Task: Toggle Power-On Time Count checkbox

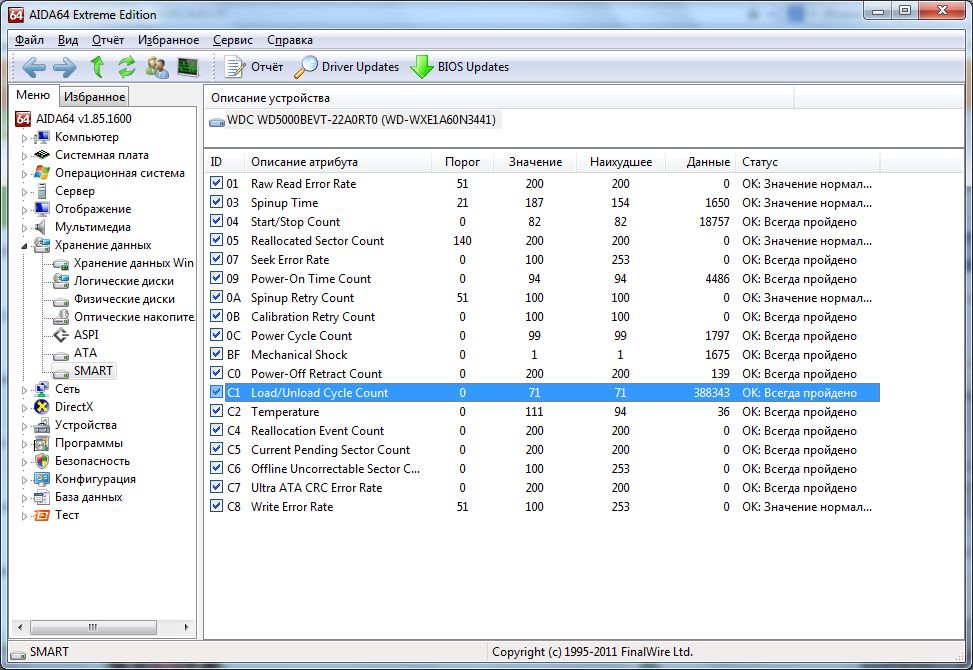Action: (x=216, y=278)
